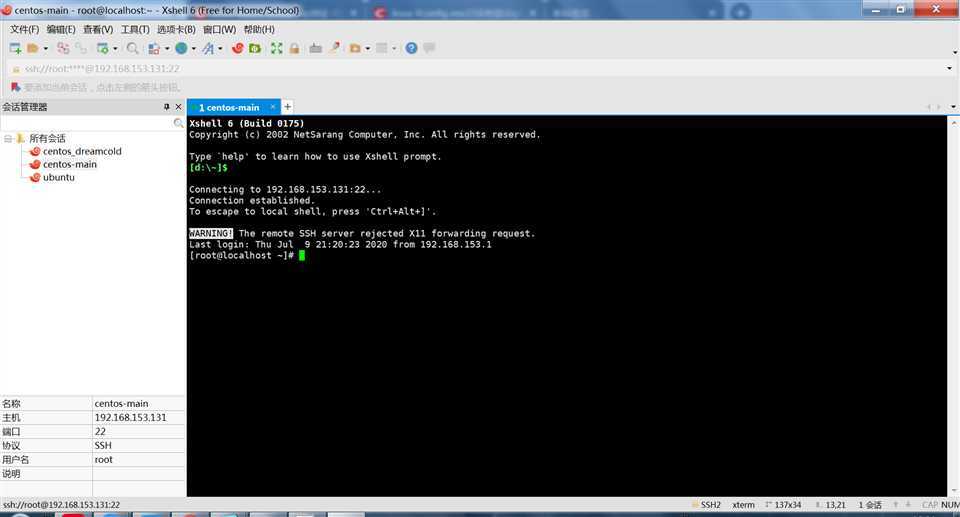Toggle the session manager pin icon
The width and height of the screenshot is (960, 517).
coord(167,107)
